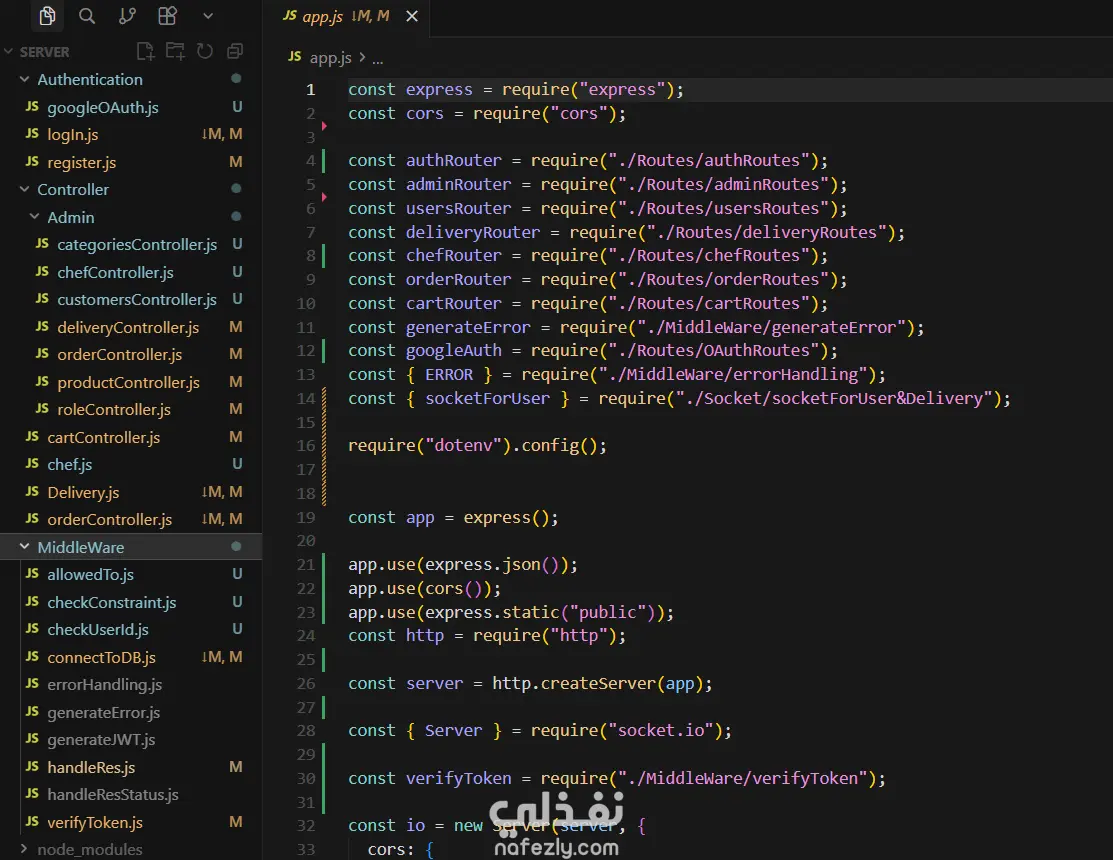Viewport: 1113px width, 860px height.
Task: Open verifyToken.js in MiddleWare
Action: coord(94,822)
